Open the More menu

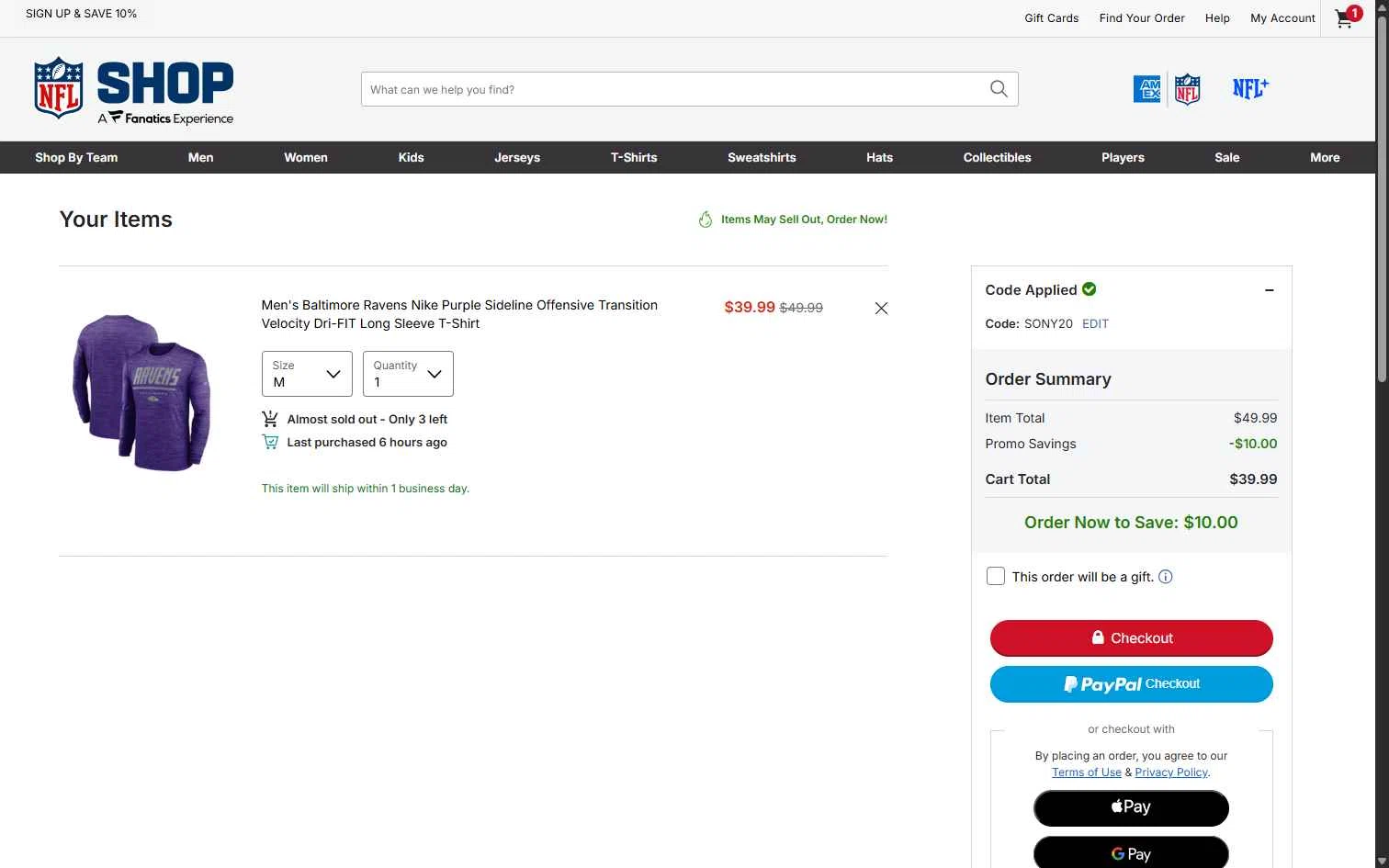tap(1325, 157)
